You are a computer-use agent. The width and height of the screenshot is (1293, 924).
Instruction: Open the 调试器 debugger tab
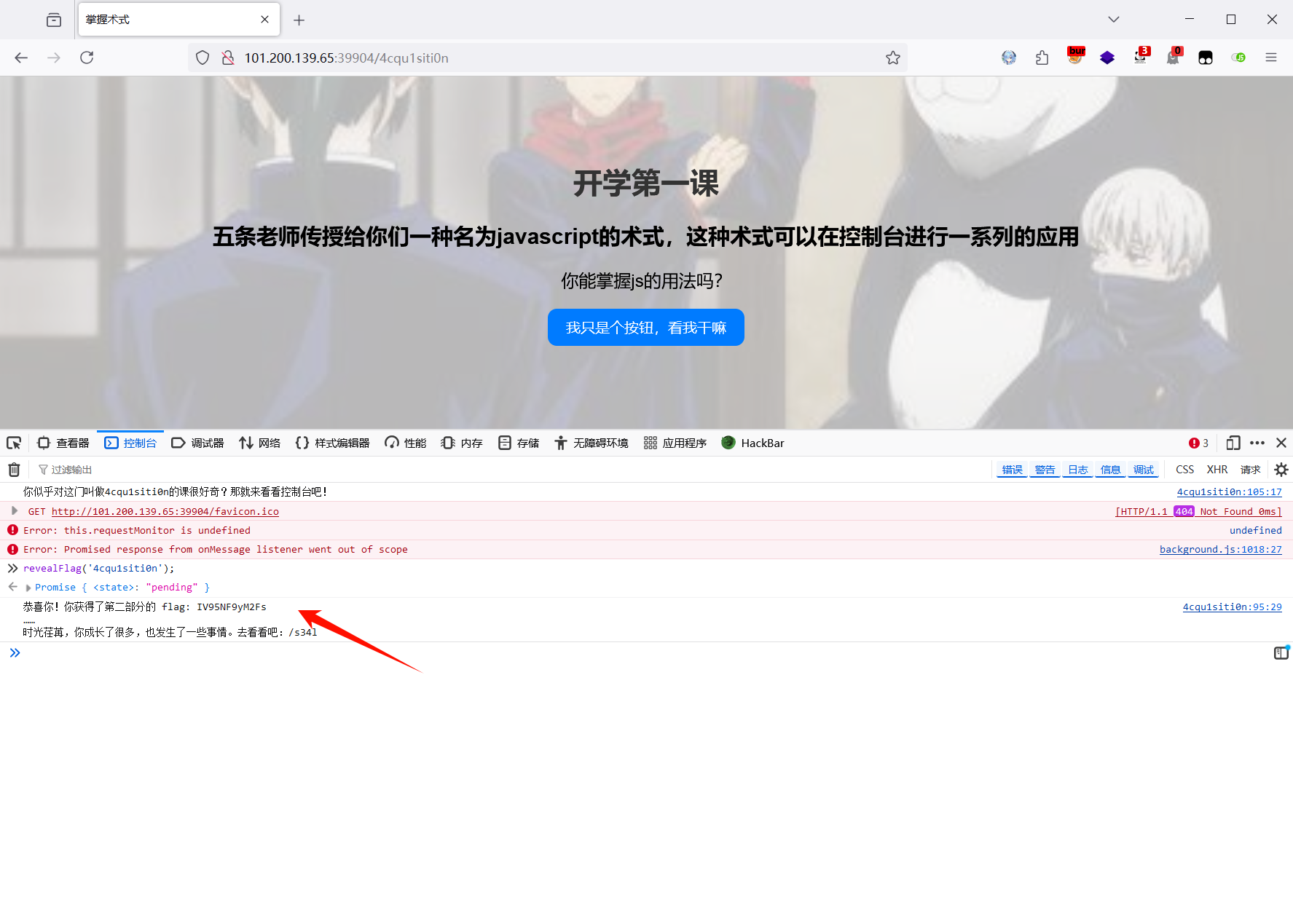(197, 443)
